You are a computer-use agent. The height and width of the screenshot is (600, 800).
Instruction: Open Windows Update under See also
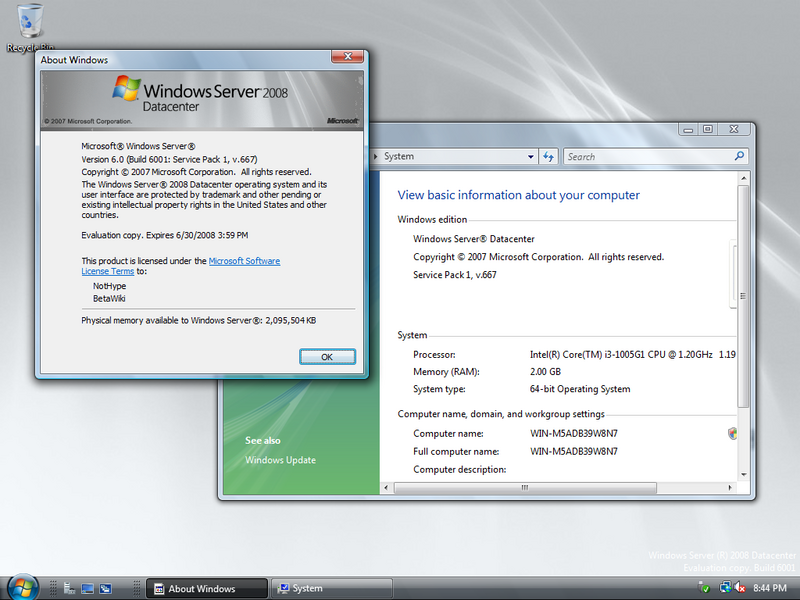[280, 460]
